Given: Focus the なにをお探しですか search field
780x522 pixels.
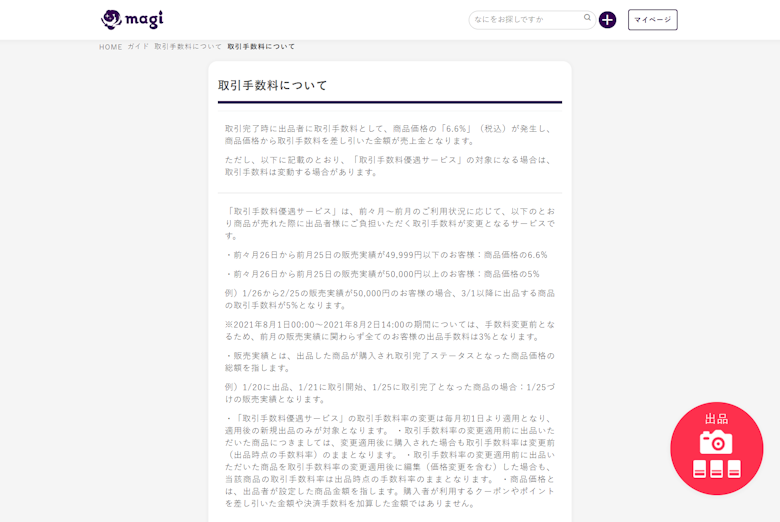Looking at the screenshot, I should (525, 19).
